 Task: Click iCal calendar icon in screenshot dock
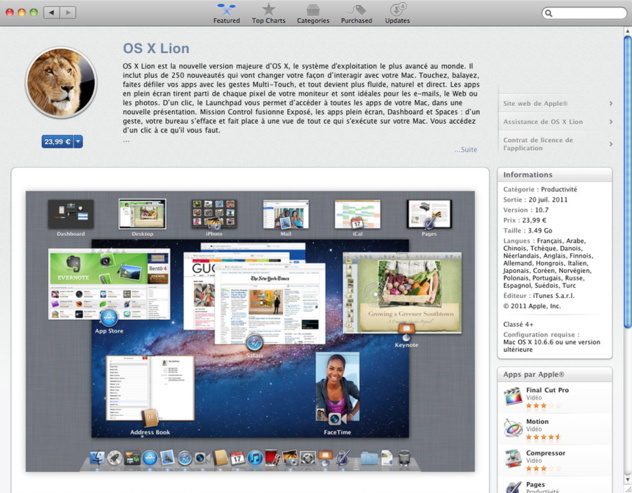click(237, 458)
